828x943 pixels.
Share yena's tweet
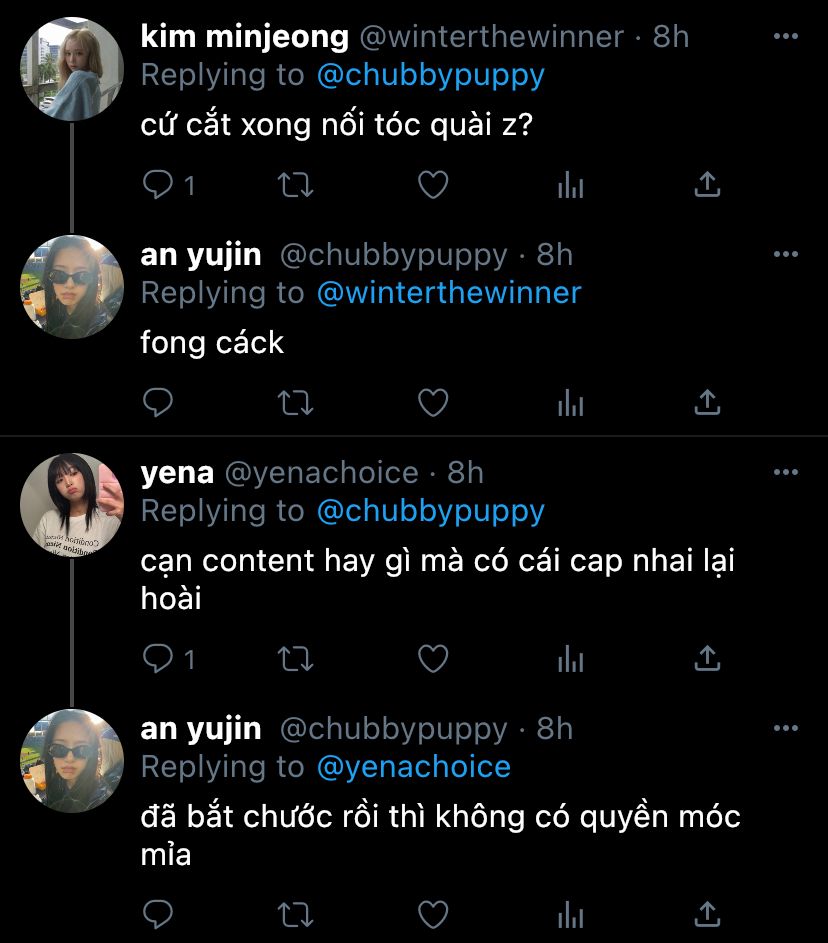click(x=707, y=659)
